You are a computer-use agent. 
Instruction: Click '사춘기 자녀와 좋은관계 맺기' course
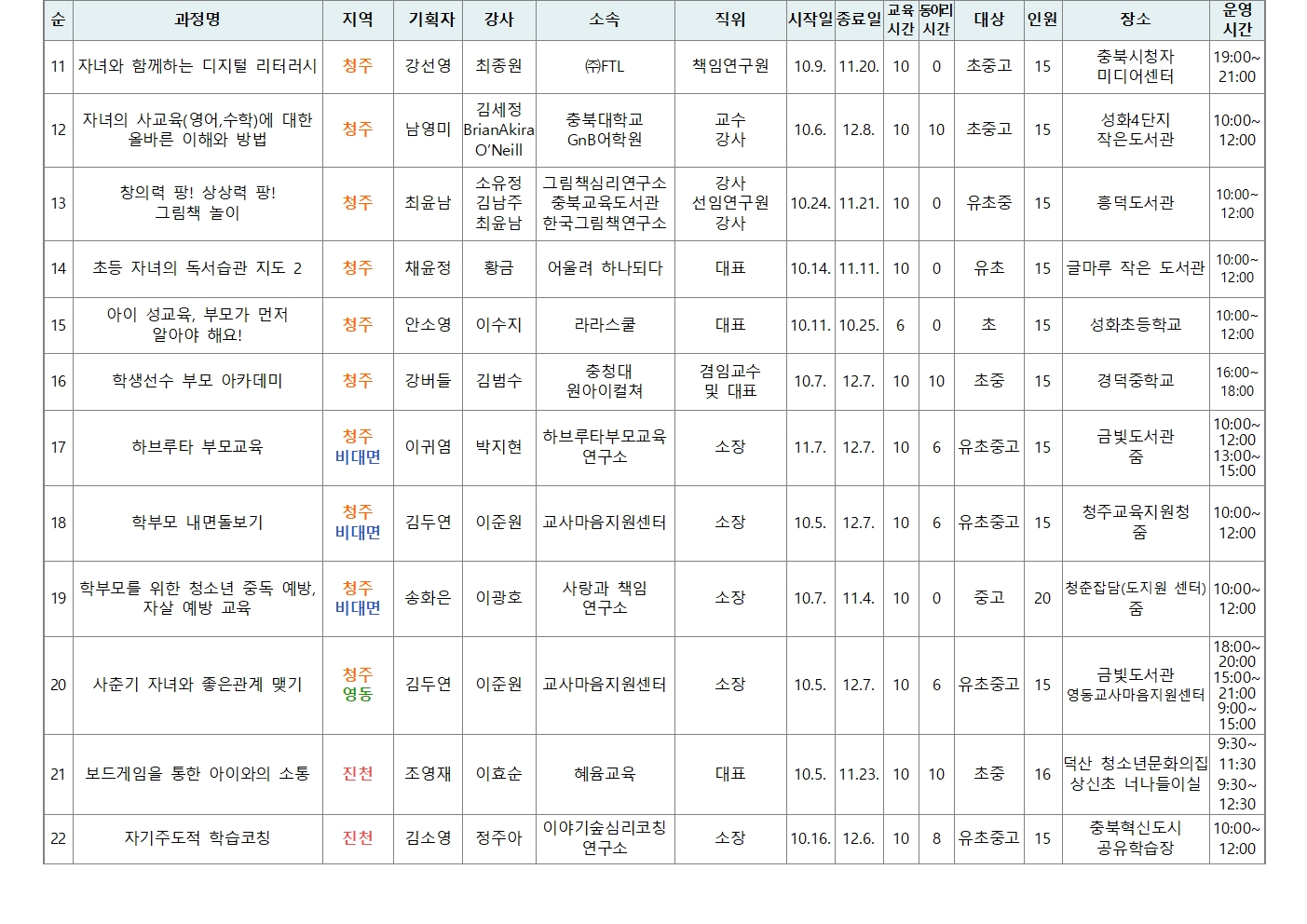[197, 685]
